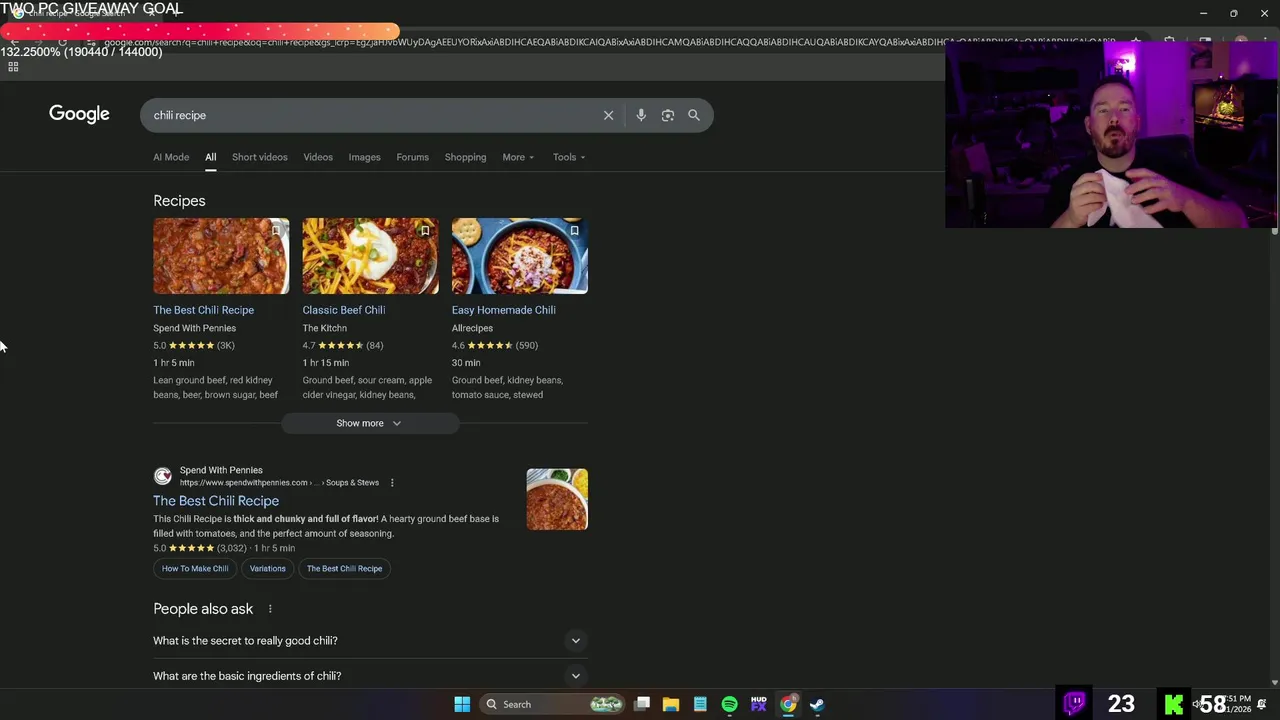The image size is (1280, 720).
Task: Open the Windows Start menu
Action: (462, 704)
